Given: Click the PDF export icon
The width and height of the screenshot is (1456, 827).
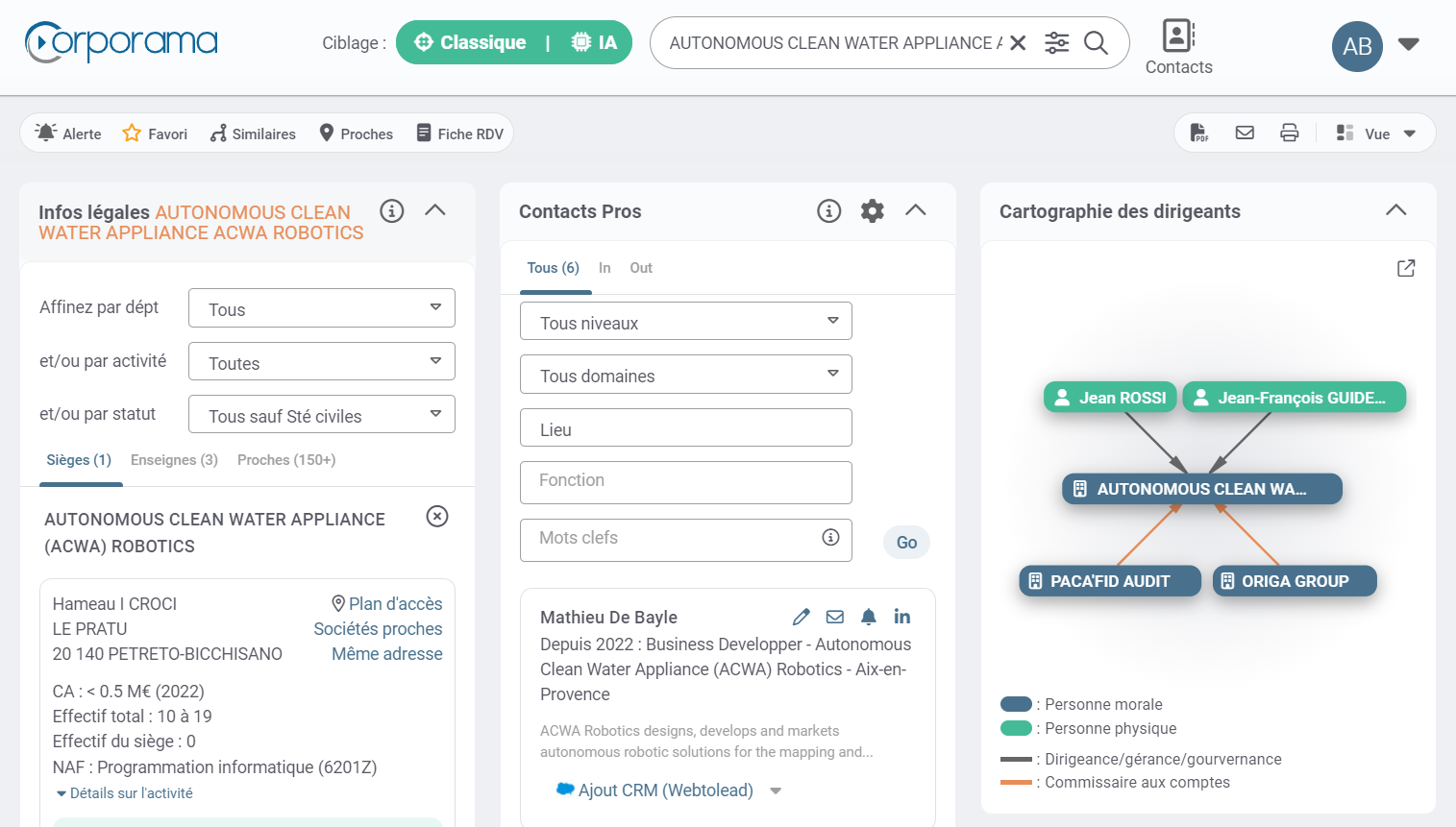Looking at the screenshot, I should pos(1199,134).
